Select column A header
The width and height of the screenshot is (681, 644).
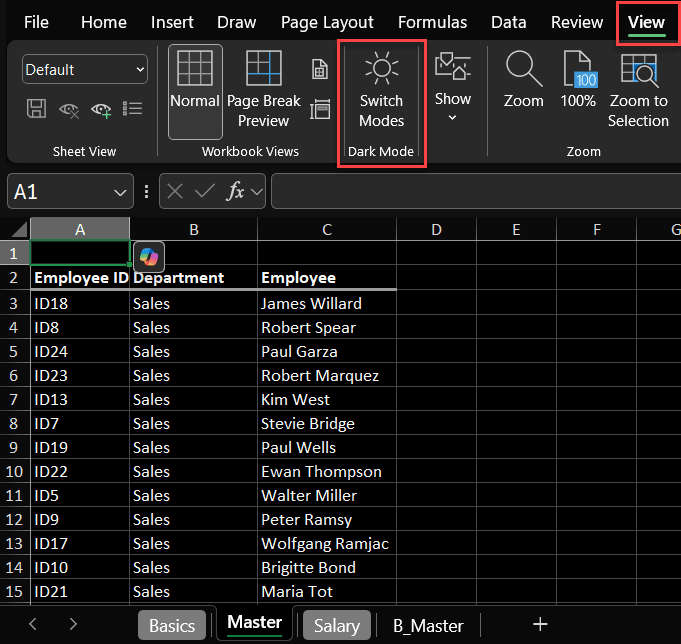coord(80,229)
